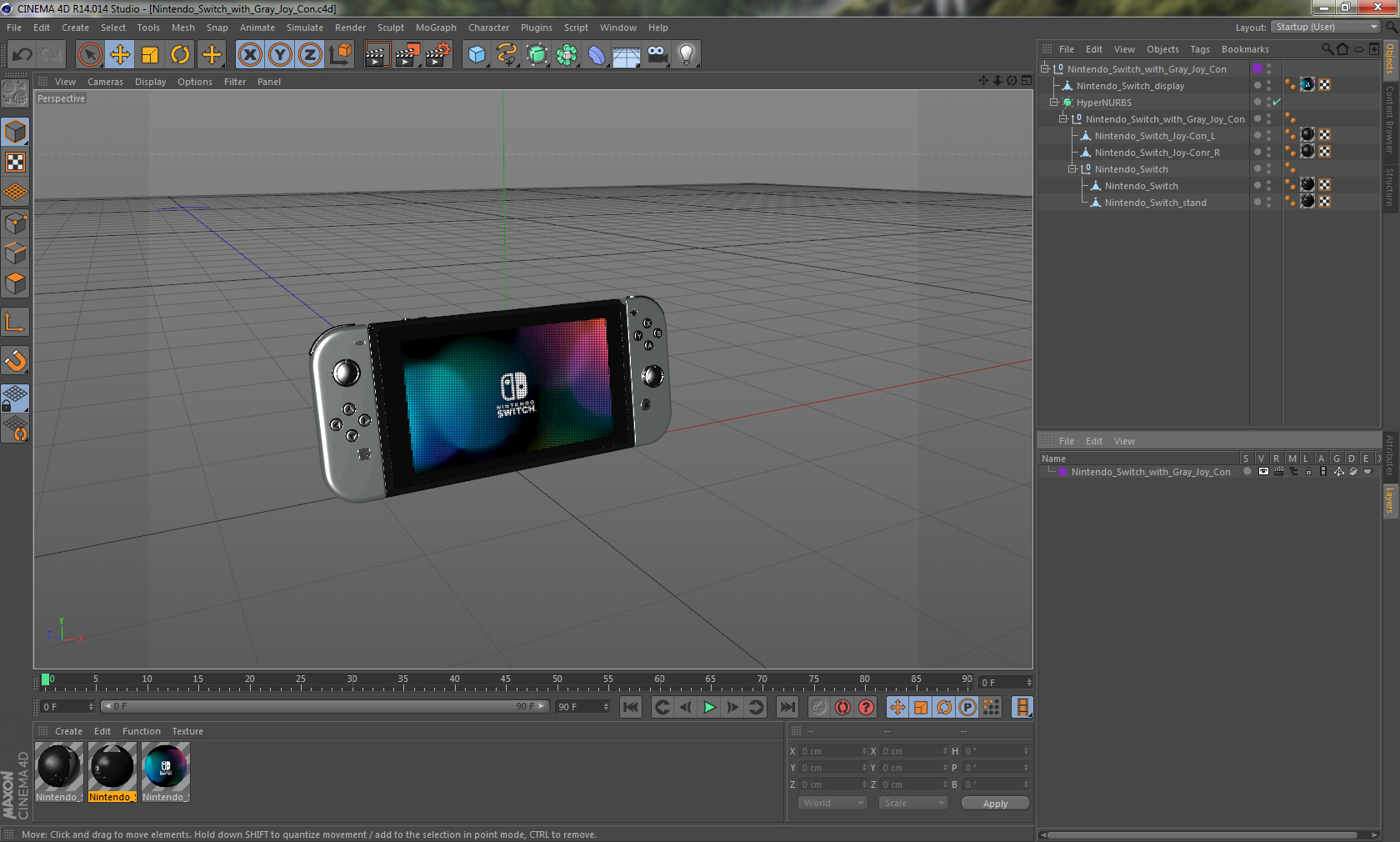
Task: Toggle the X axis lock
Action: pyautogui.click(x=249, y=55)
